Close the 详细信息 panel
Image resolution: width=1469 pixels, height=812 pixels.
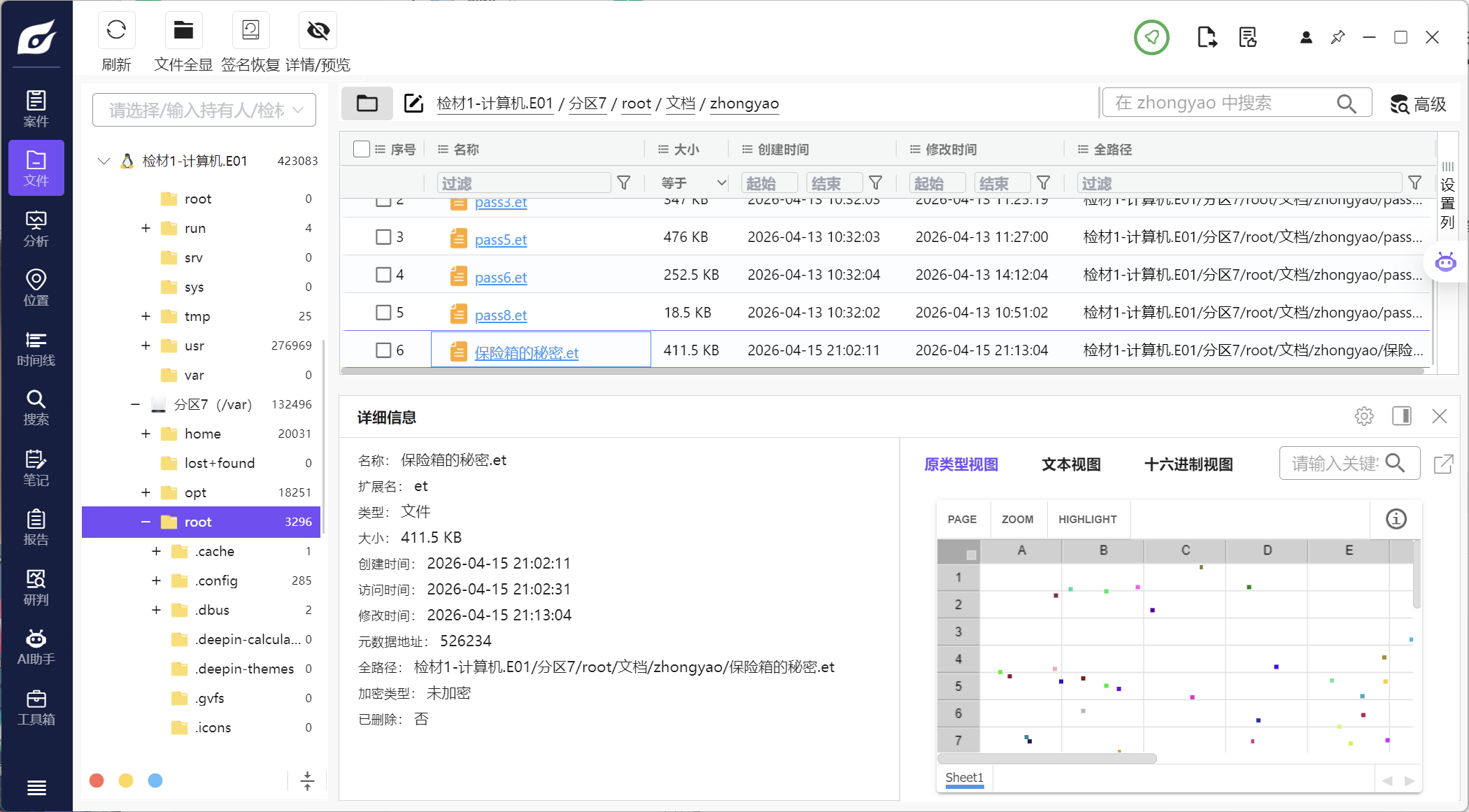(1440, 416)
